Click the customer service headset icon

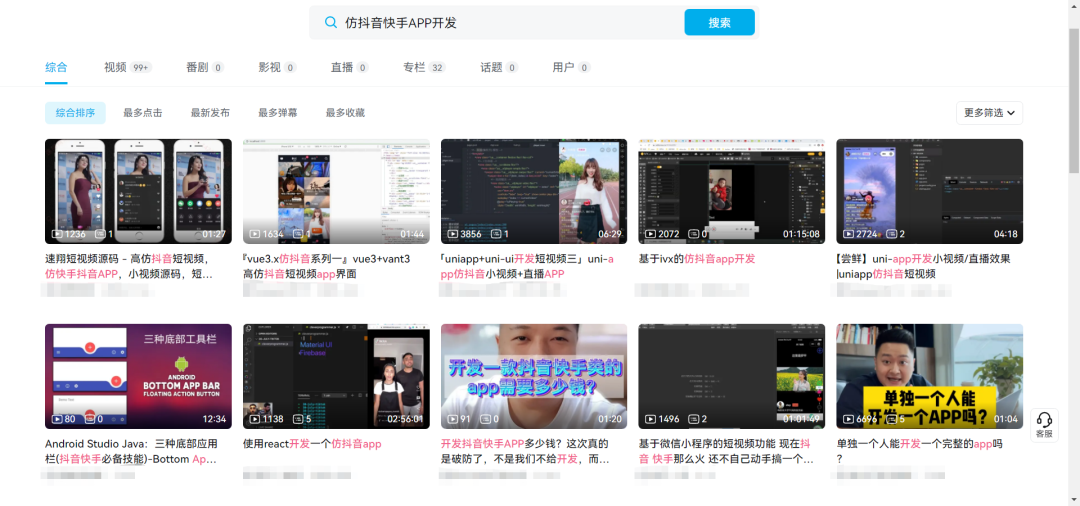[1044, 419]
